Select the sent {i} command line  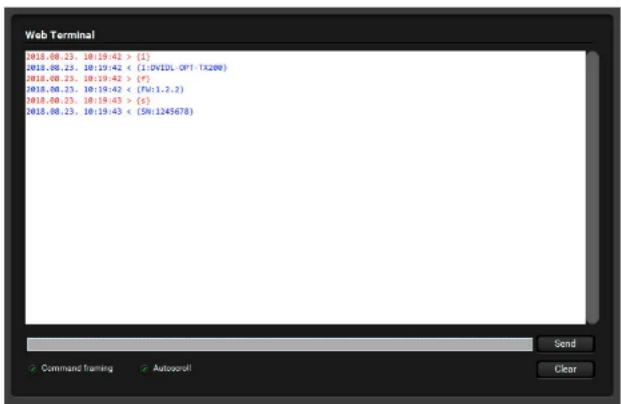pyautogui.click(x=88, y=57)
